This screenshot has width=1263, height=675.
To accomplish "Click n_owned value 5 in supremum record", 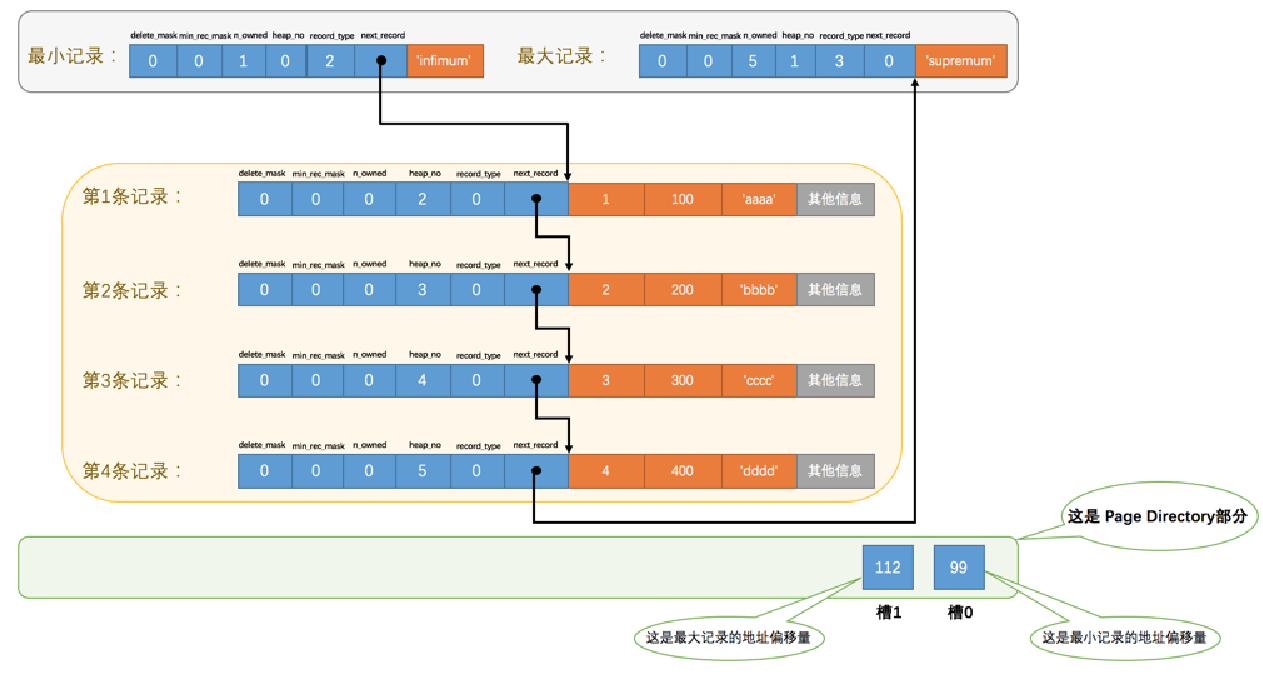I will tap(751, 60).
